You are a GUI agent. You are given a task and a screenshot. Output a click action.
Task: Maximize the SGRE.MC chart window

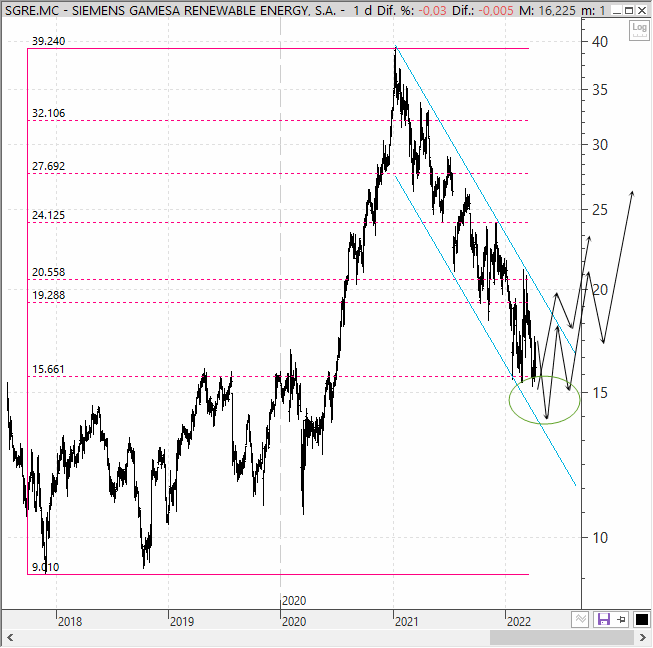coord(629,10)
